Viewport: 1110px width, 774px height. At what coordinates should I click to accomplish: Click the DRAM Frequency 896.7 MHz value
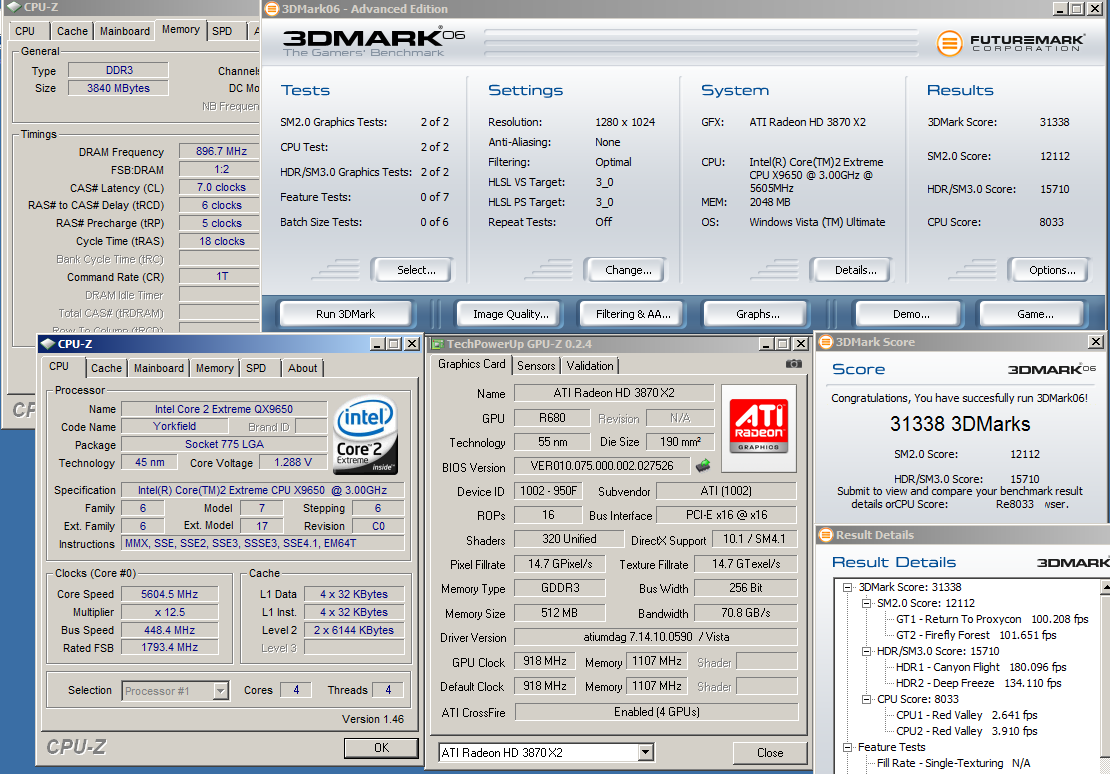click(220, 151)
